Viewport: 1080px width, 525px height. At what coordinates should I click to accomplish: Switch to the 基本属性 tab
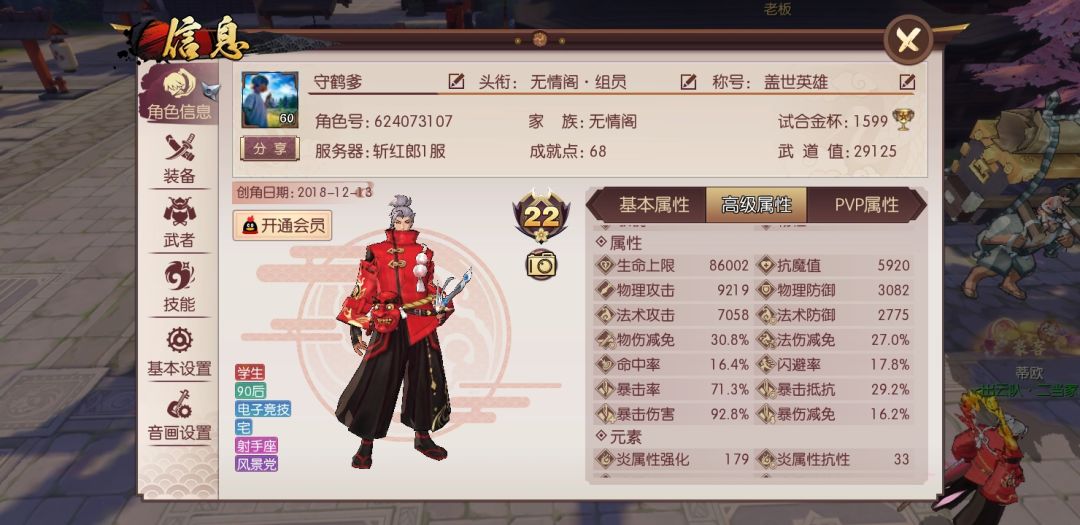pos(653,205)
